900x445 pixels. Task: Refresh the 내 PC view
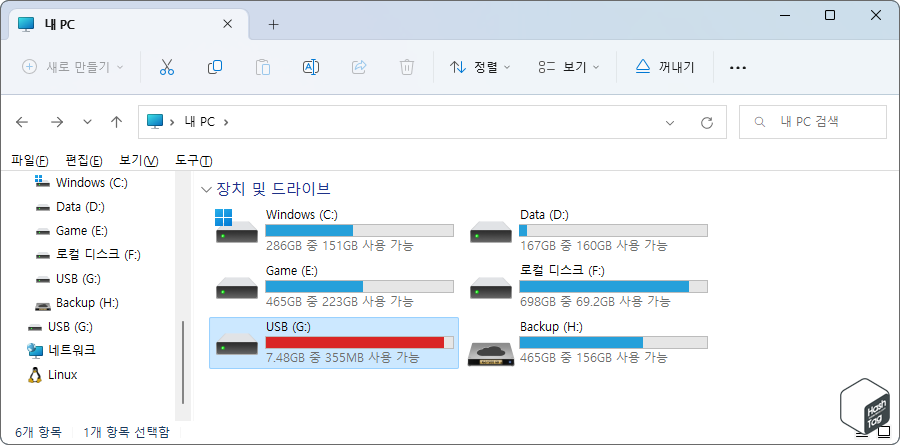[x=707, y=122]
